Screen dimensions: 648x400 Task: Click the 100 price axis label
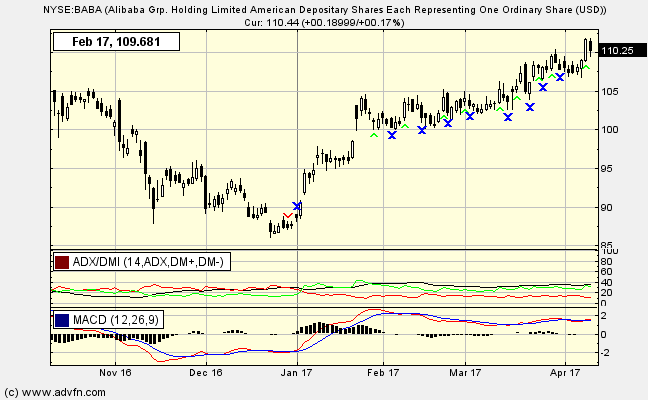[x=610, y=130]
